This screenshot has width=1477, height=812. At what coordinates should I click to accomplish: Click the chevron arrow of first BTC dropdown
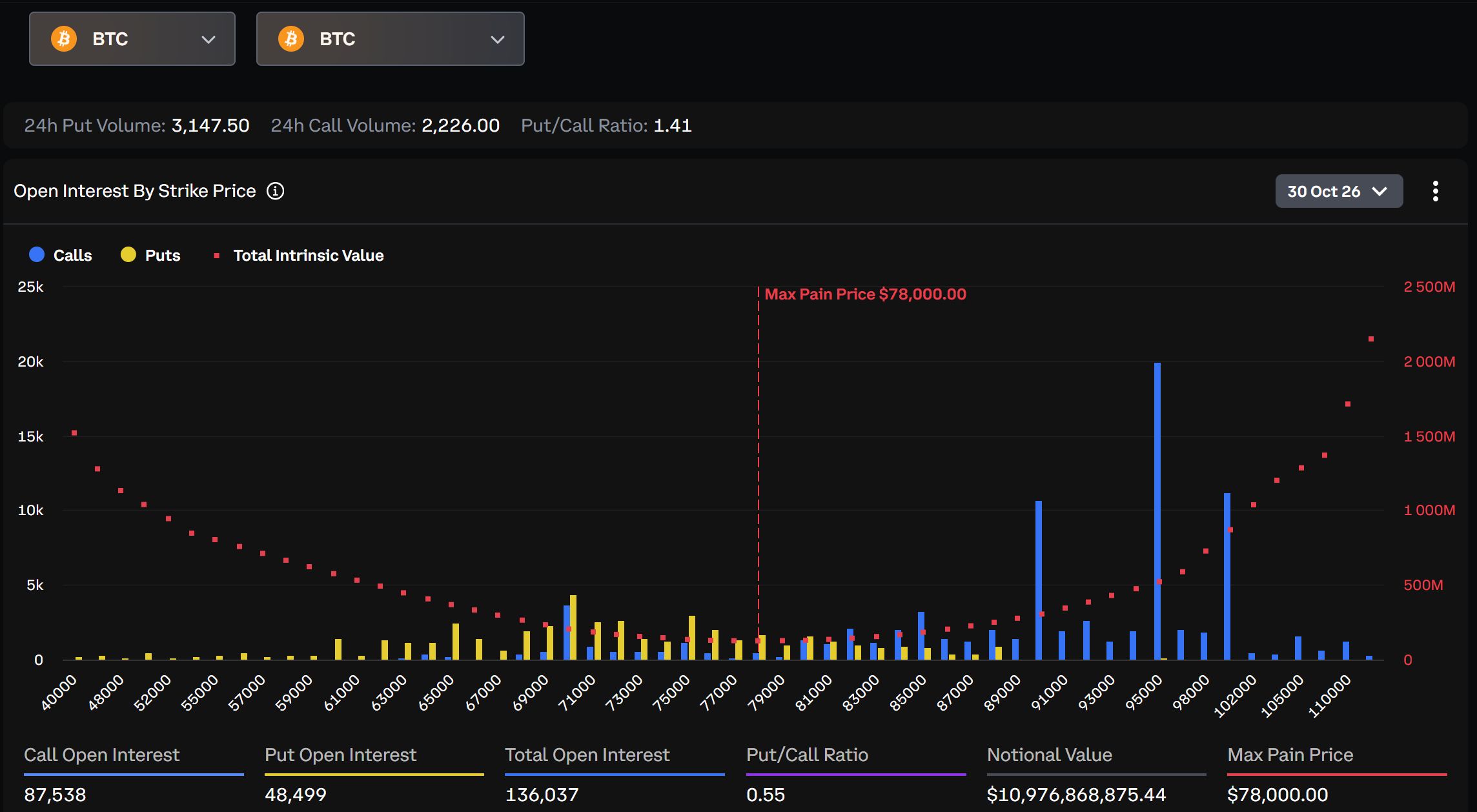click(x=208, y=39)
